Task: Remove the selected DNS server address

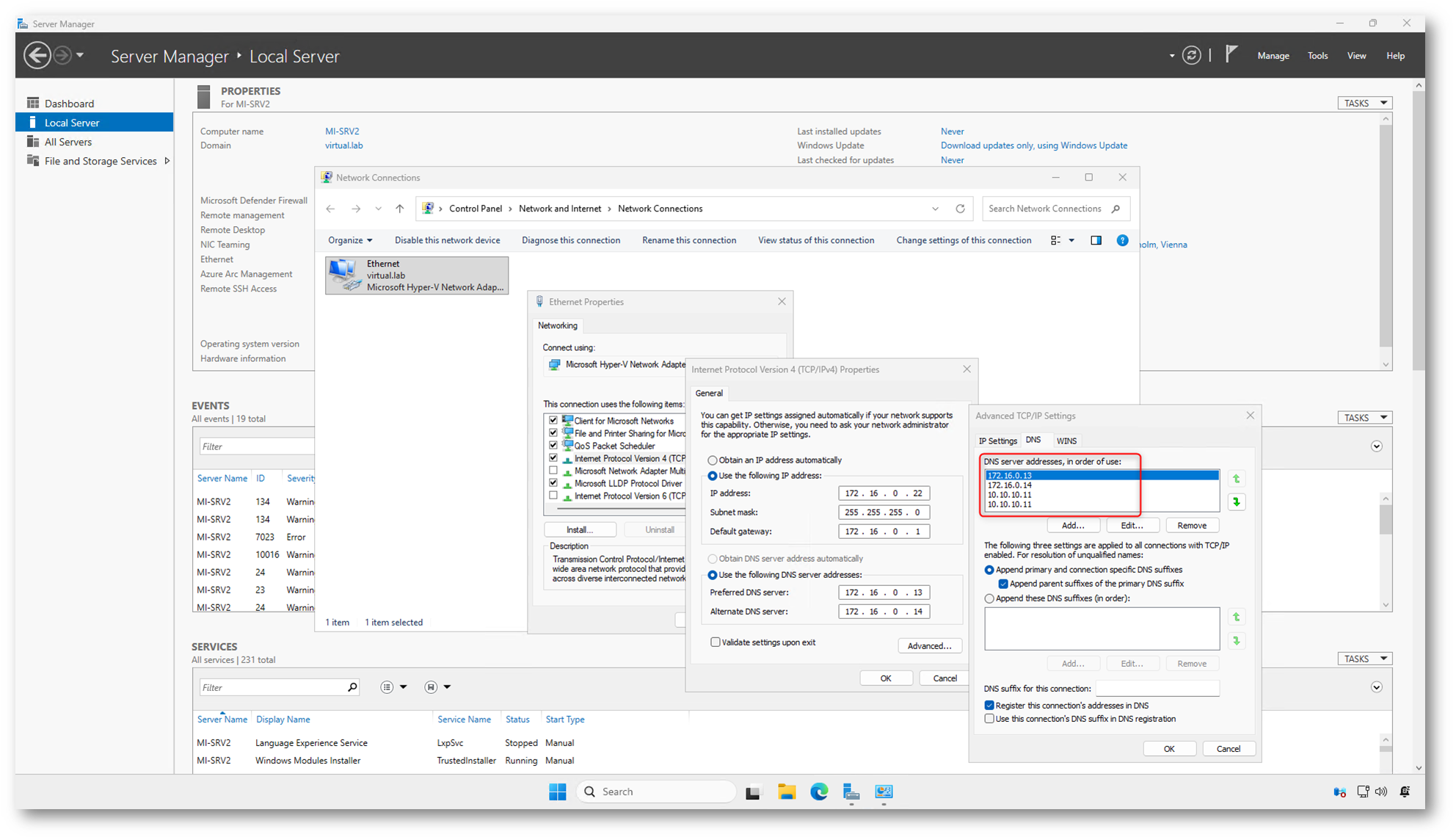Action: 1192,526
